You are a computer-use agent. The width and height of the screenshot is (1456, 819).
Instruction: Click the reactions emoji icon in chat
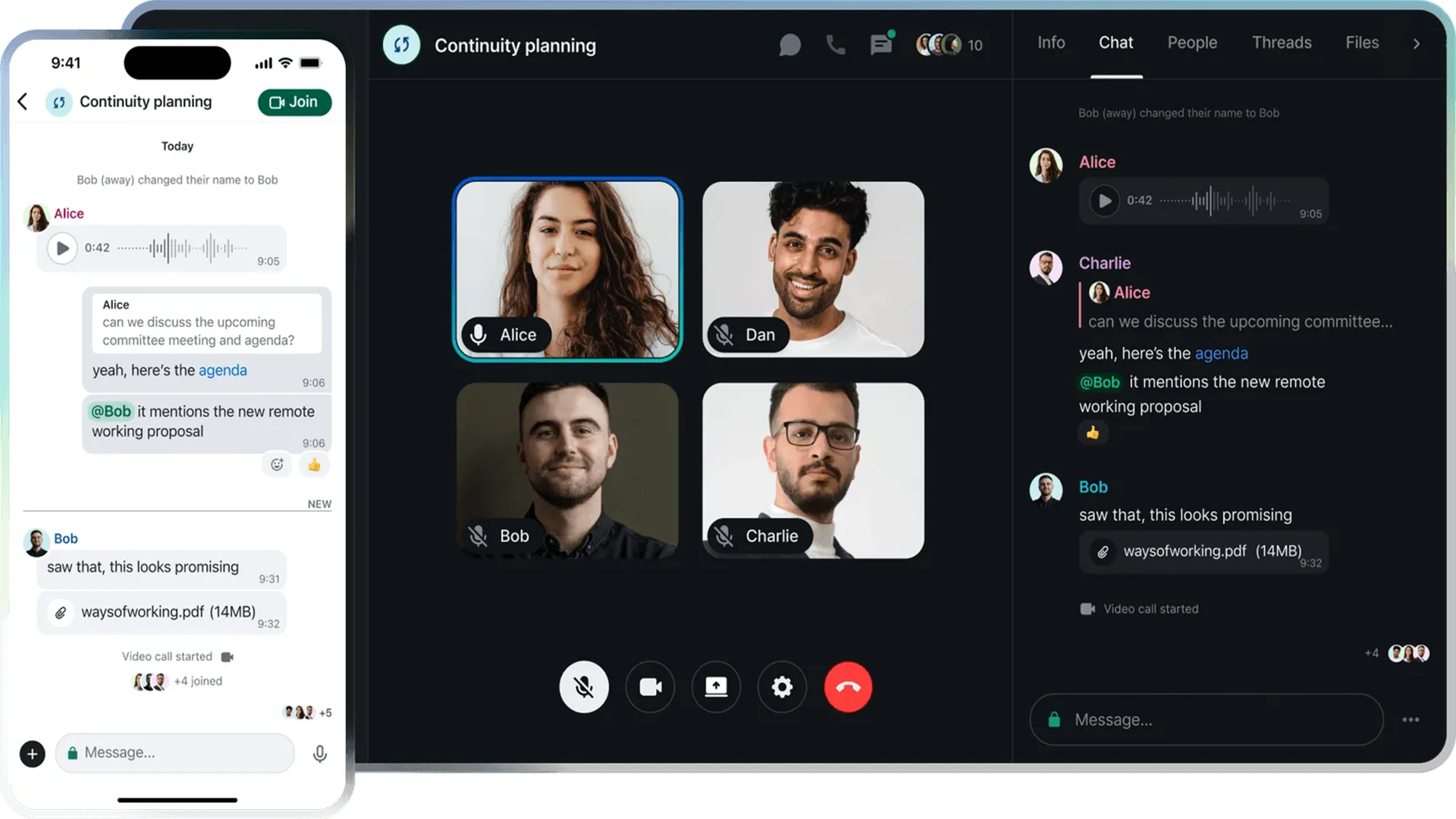coord(277,464)
